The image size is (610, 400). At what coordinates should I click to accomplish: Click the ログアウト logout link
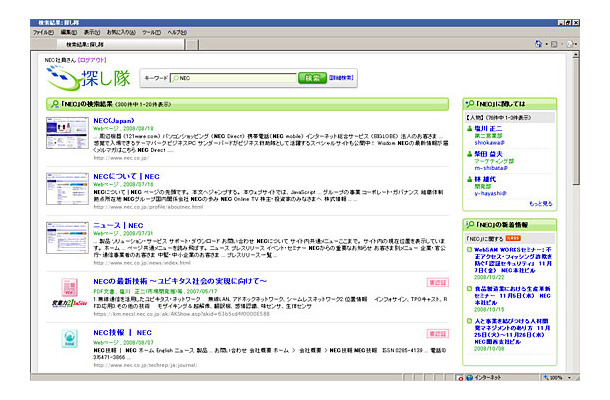(x=92, y=60)
